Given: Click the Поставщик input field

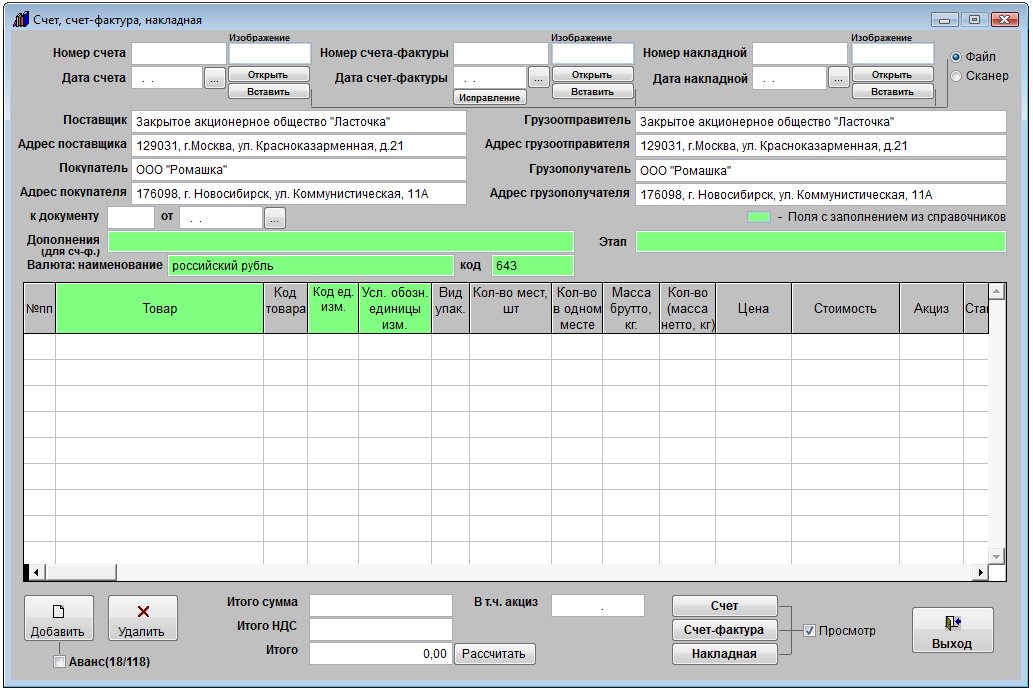Looking at the screenshot, I should 298,122.
